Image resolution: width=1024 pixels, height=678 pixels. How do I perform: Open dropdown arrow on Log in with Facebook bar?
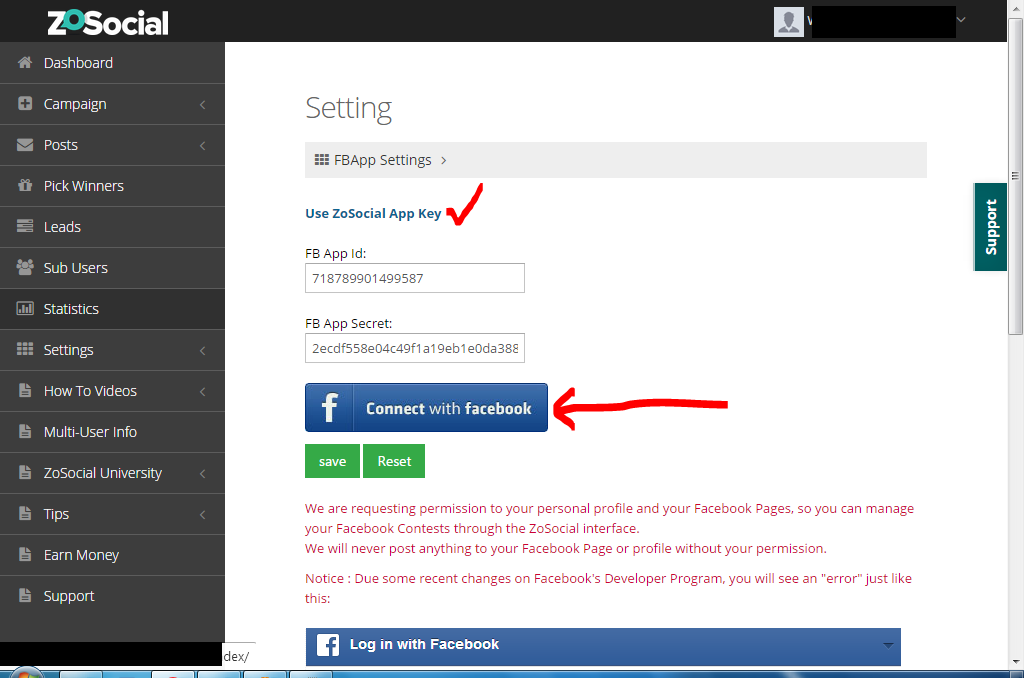pos(888,645)
